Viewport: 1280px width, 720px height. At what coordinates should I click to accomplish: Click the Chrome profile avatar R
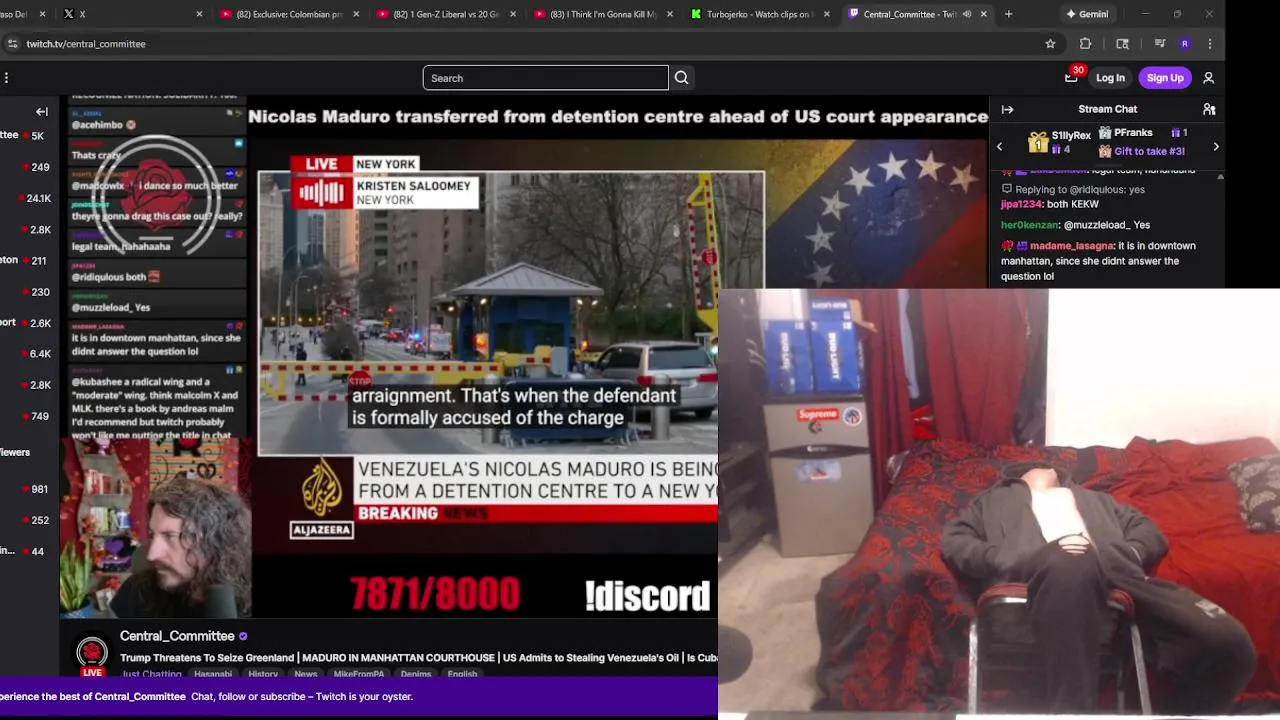click(1185, 44)
